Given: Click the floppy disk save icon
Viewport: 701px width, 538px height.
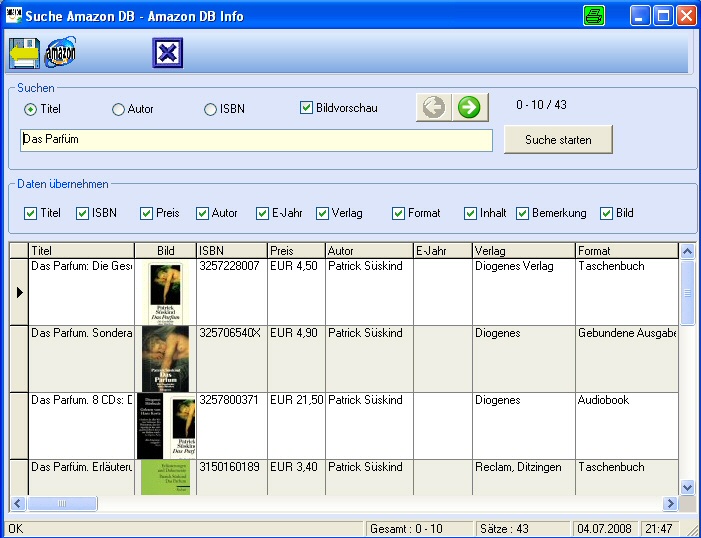Looking at the screenshot, I should (x=23, y=52).
